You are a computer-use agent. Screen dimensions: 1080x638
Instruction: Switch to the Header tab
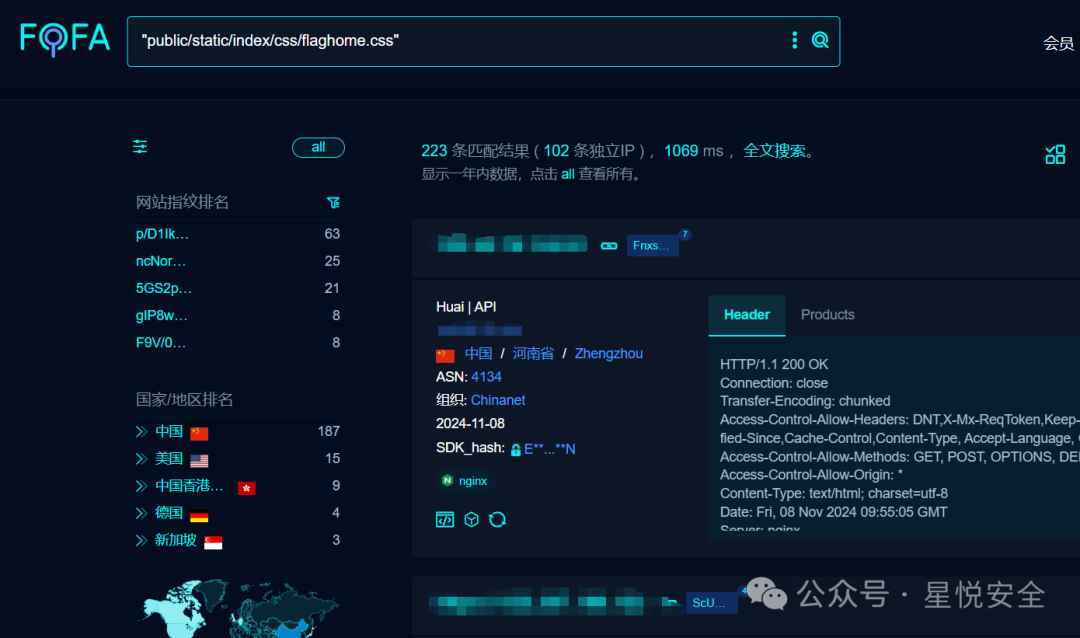pyautogui.click(x=747, y=315)
